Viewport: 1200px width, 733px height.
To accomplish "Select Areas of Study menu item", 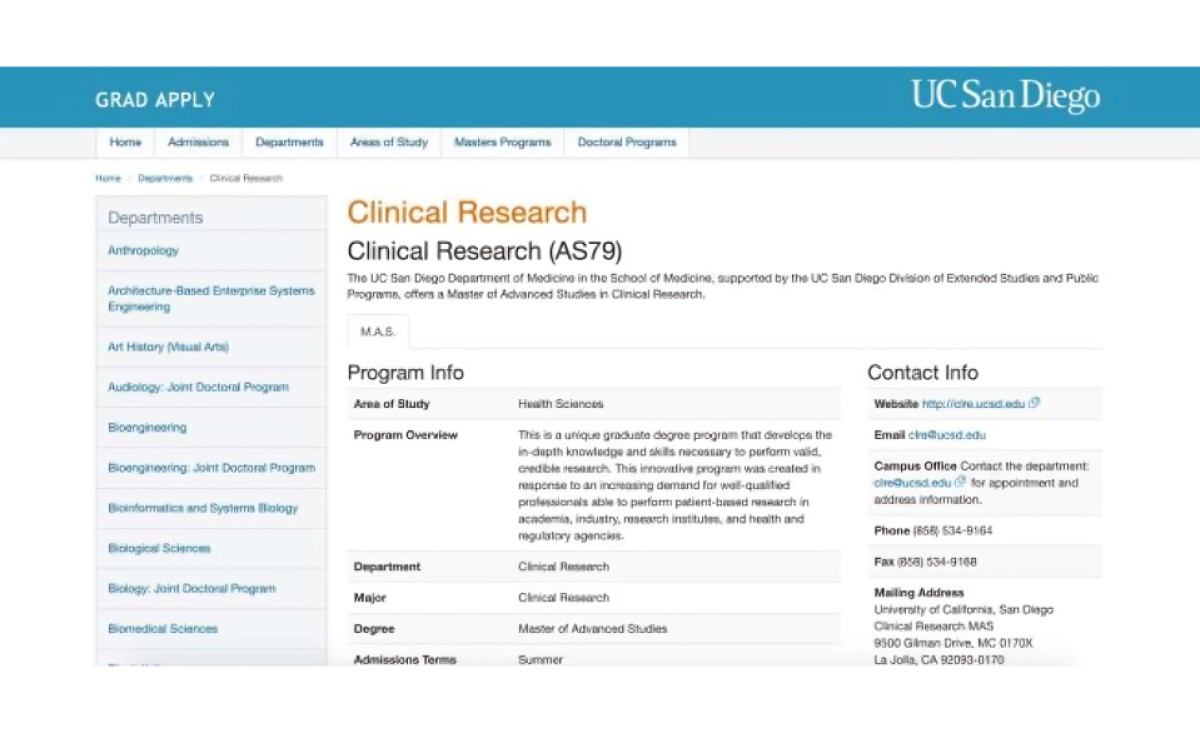I will [x=389, y=143].
